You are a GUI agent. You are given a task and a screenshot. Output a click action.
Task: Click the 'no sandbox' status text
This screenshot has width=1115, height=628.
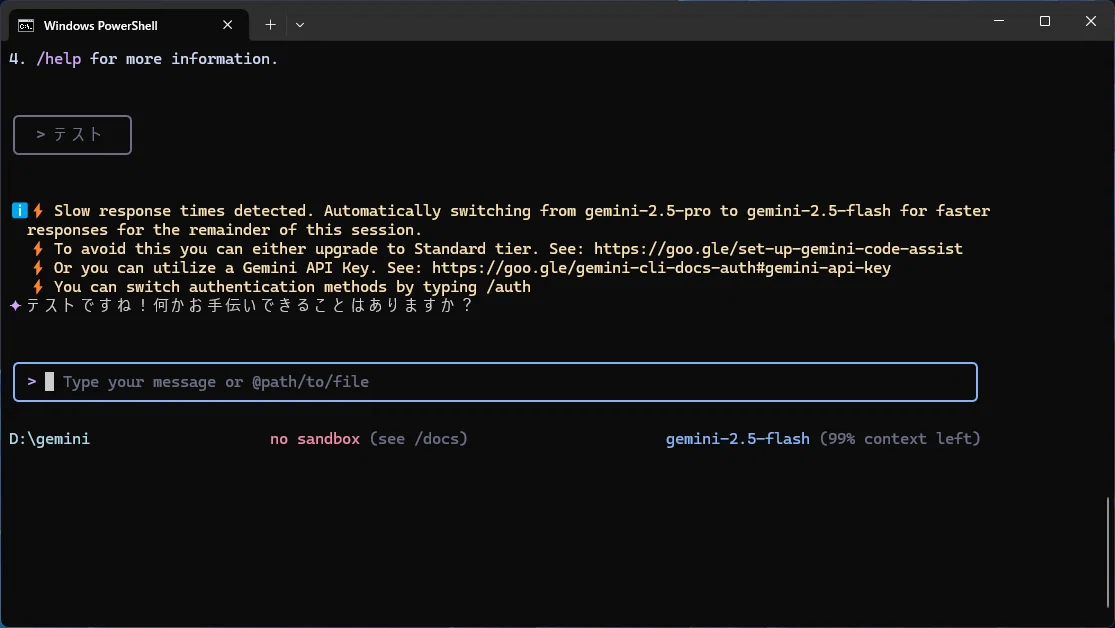tap(315, 439)
